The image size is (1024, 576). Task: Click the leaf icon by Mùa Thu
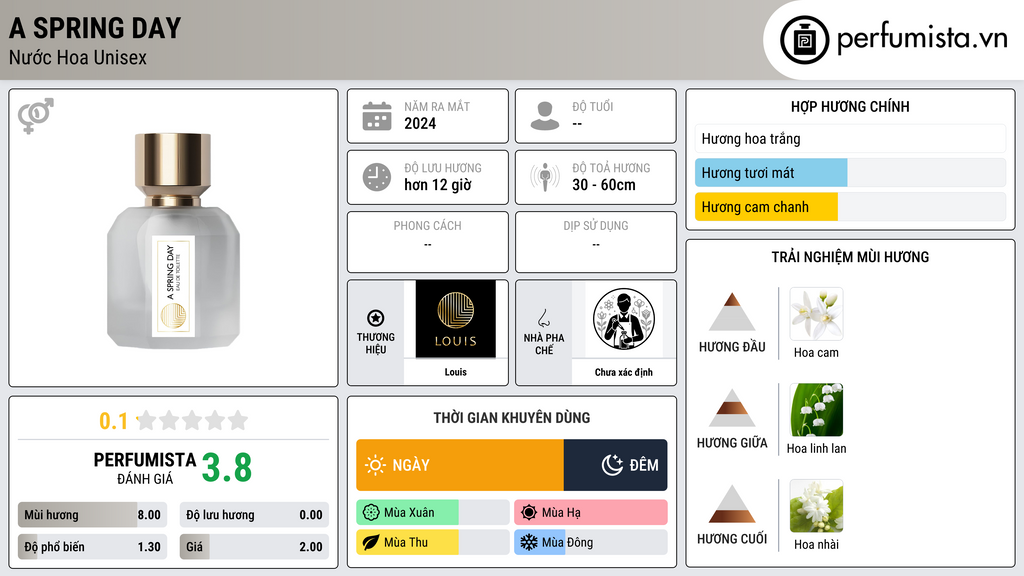pos(371,542)
